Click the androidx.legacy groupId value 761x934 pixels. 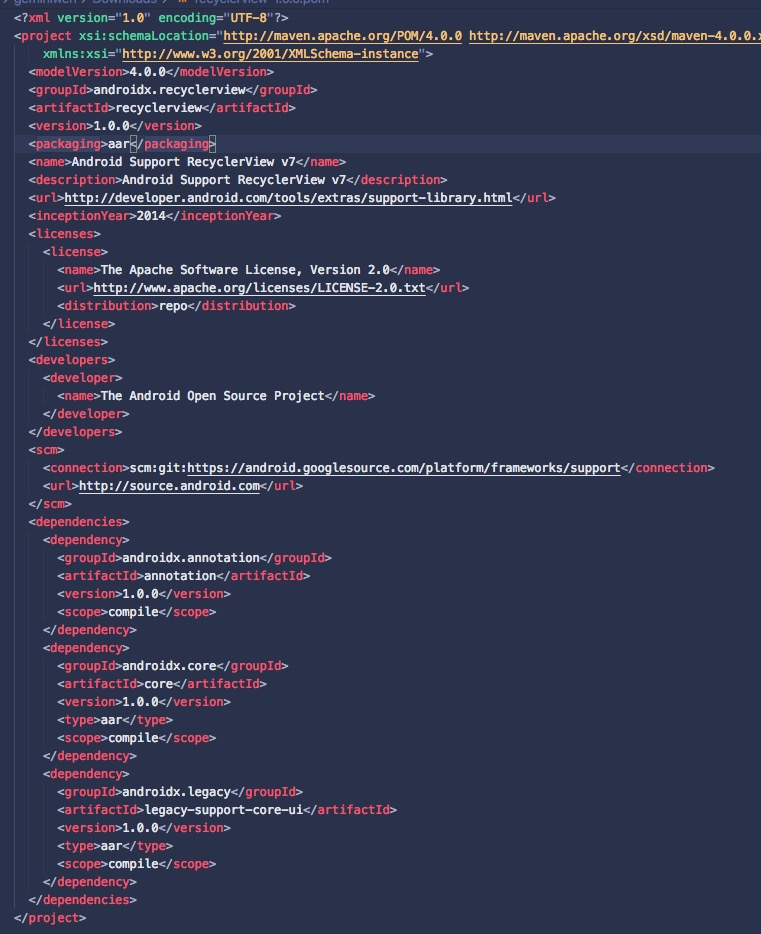click(176, 792)
